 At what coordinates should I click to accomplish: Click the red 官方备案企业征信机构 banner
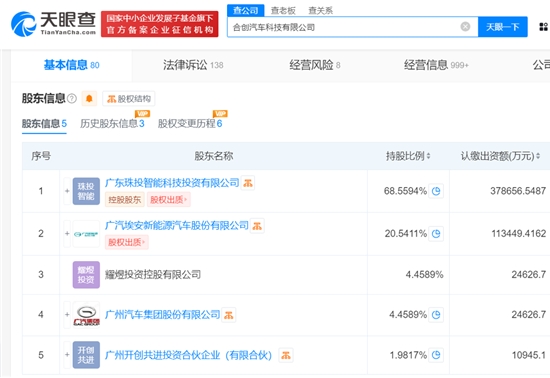pos(160,24)
